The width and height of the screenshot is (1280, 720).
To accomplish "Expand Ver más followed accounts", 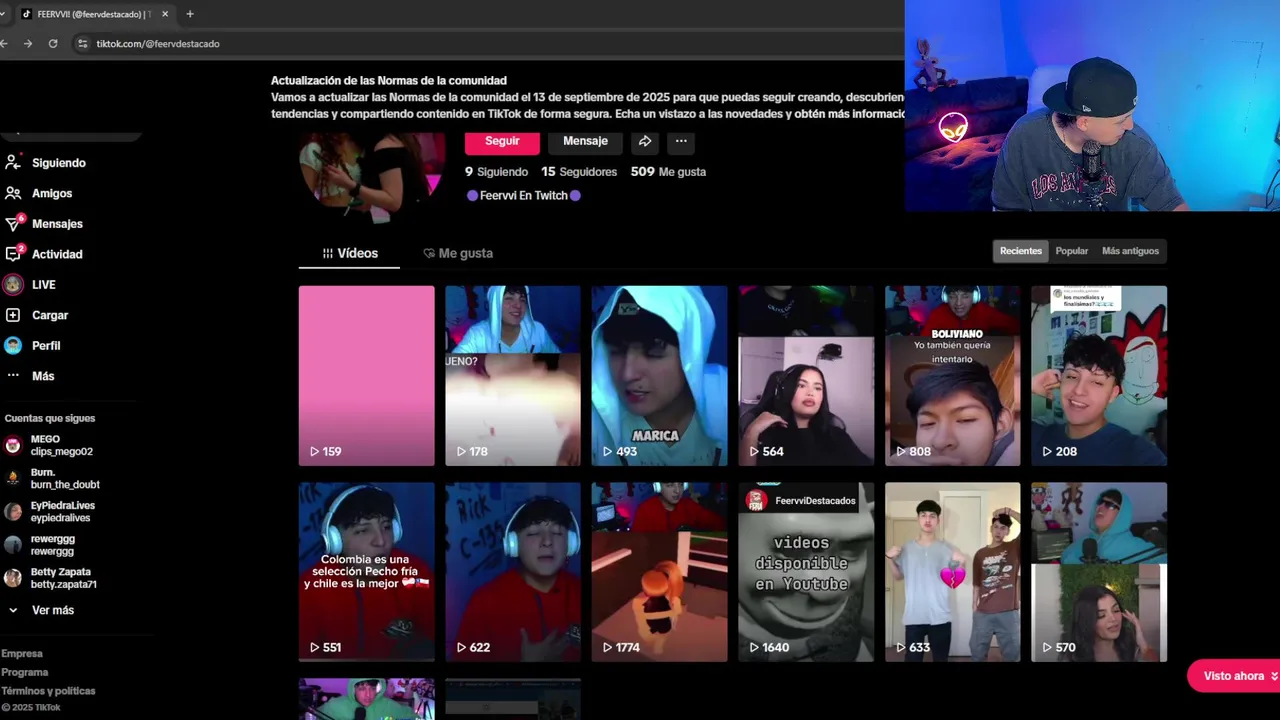I will point(41,610).
